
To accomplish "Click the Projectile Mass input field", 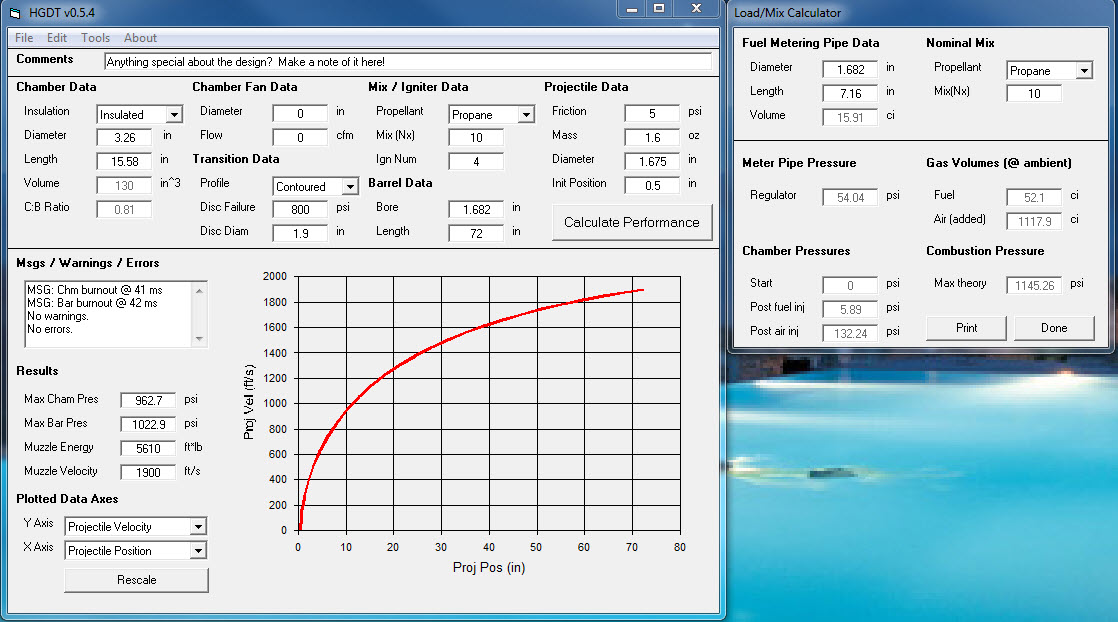I will [x=652, y=137].
